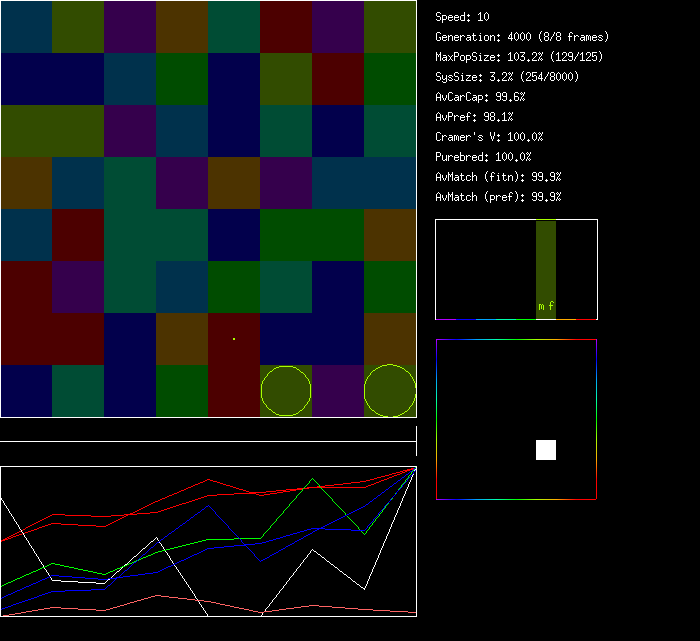The image size is (700, 641).
Task: Click the SysSize statistic line
Action: point(504,77)
